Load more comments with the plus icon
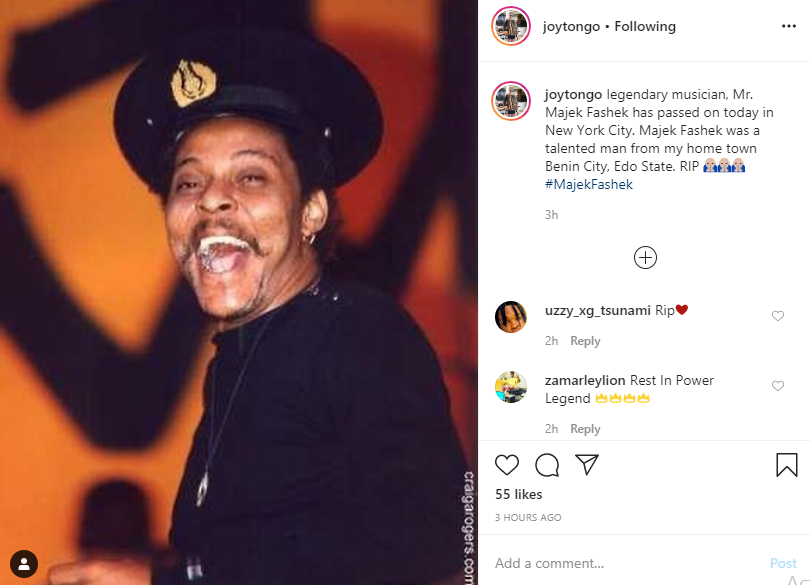The height and width of the screenshot is (585, 810). [645, 257]
